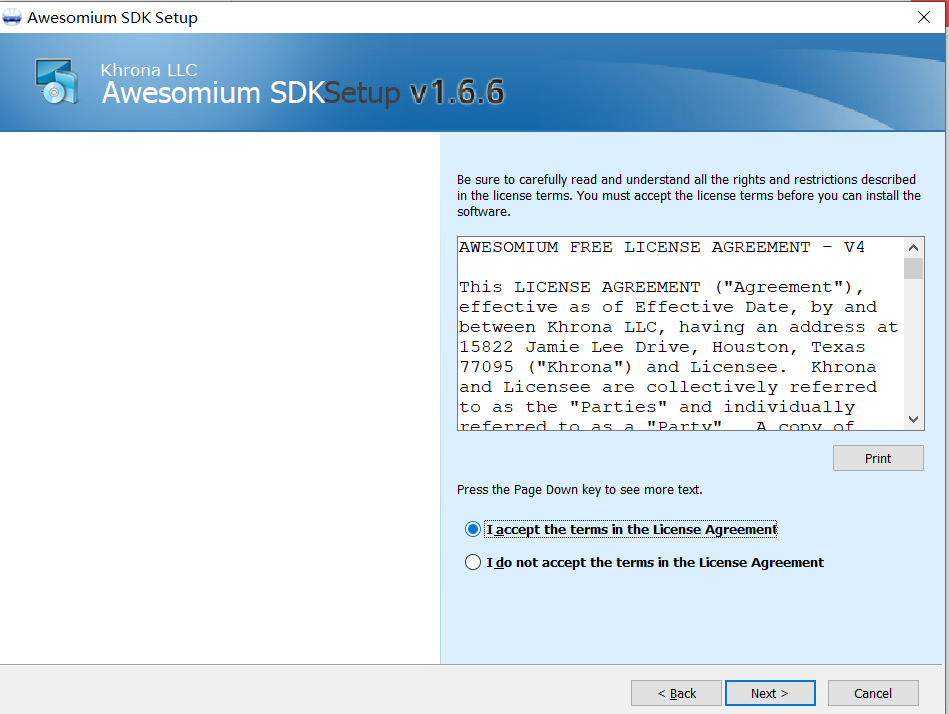Click the installer computer-and-disc icon in banner
Screen dimensions: 949x714
[x=56, y=81]
